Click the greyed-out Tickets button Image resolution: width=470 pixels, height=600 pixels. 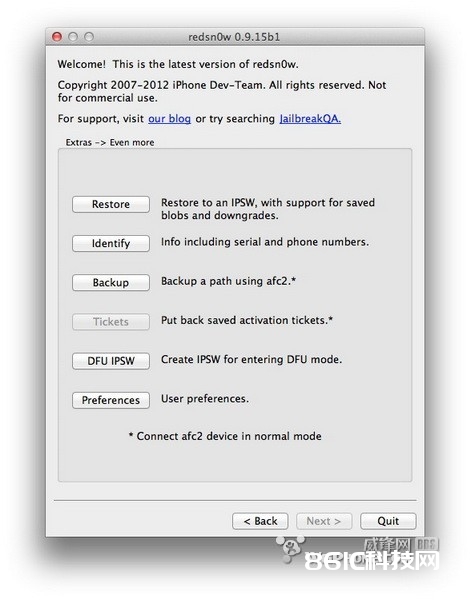pyautogui.click(x=111, y=322)
